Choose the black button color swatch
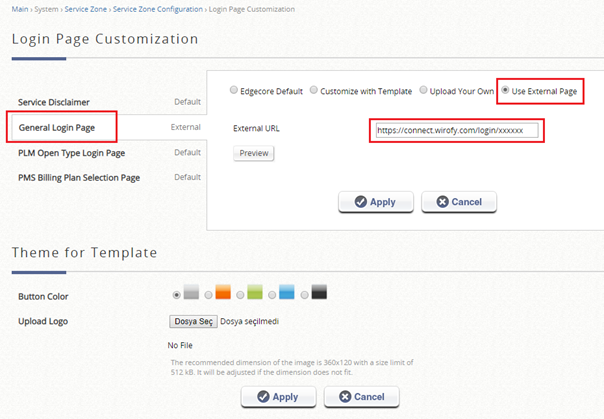The image size is (604, 419). [319, 293]
